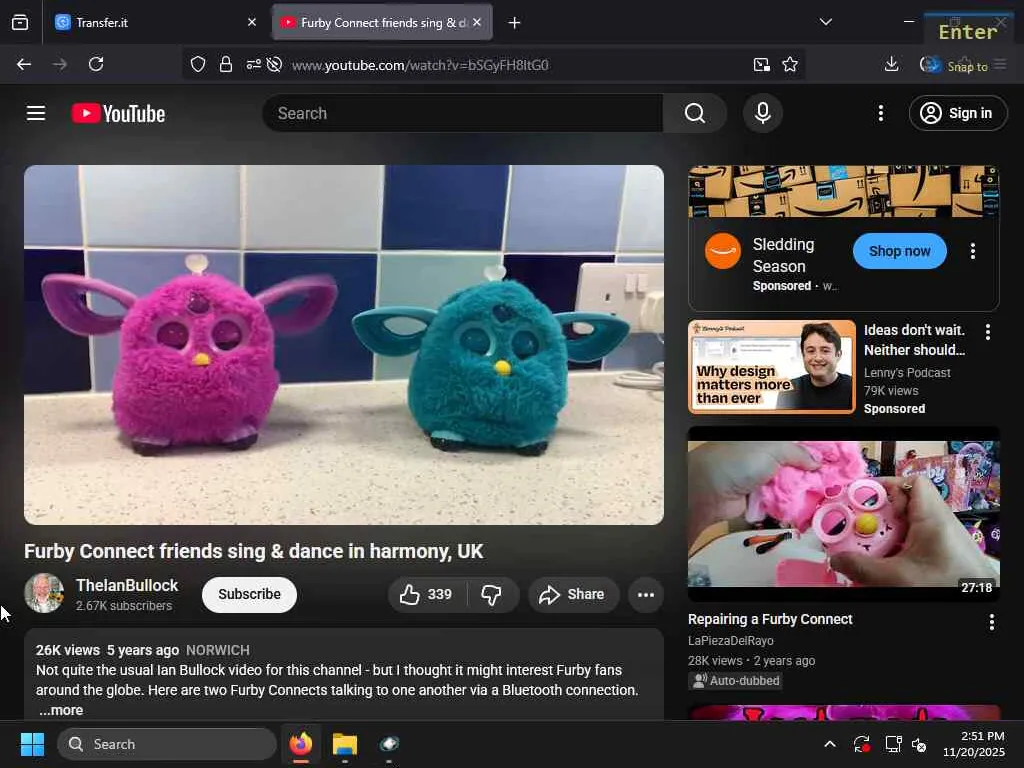Open the browser downloads panel

(x=891, y=64)
